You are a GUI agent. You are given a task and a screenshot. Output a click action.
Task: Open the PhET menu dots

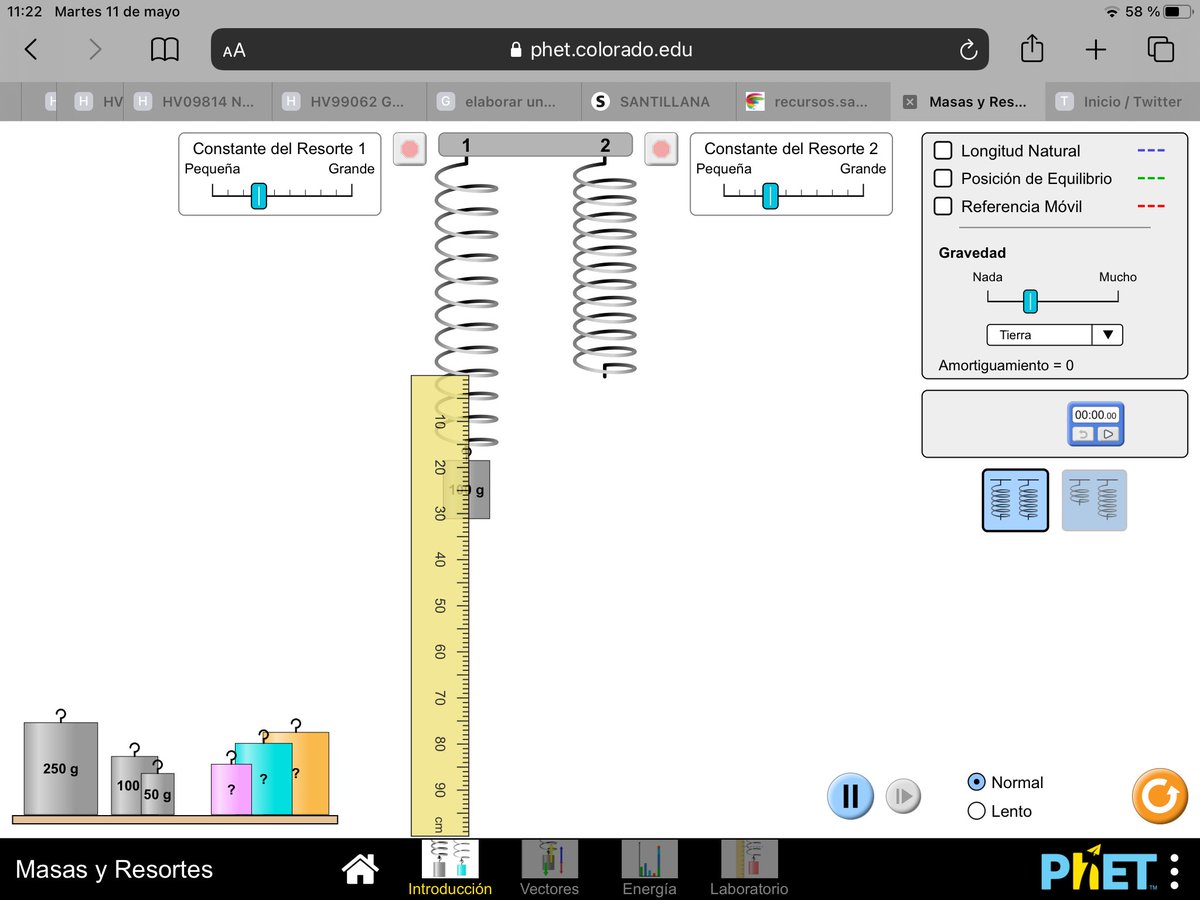pyautogui.click(x=1173, y=870)
